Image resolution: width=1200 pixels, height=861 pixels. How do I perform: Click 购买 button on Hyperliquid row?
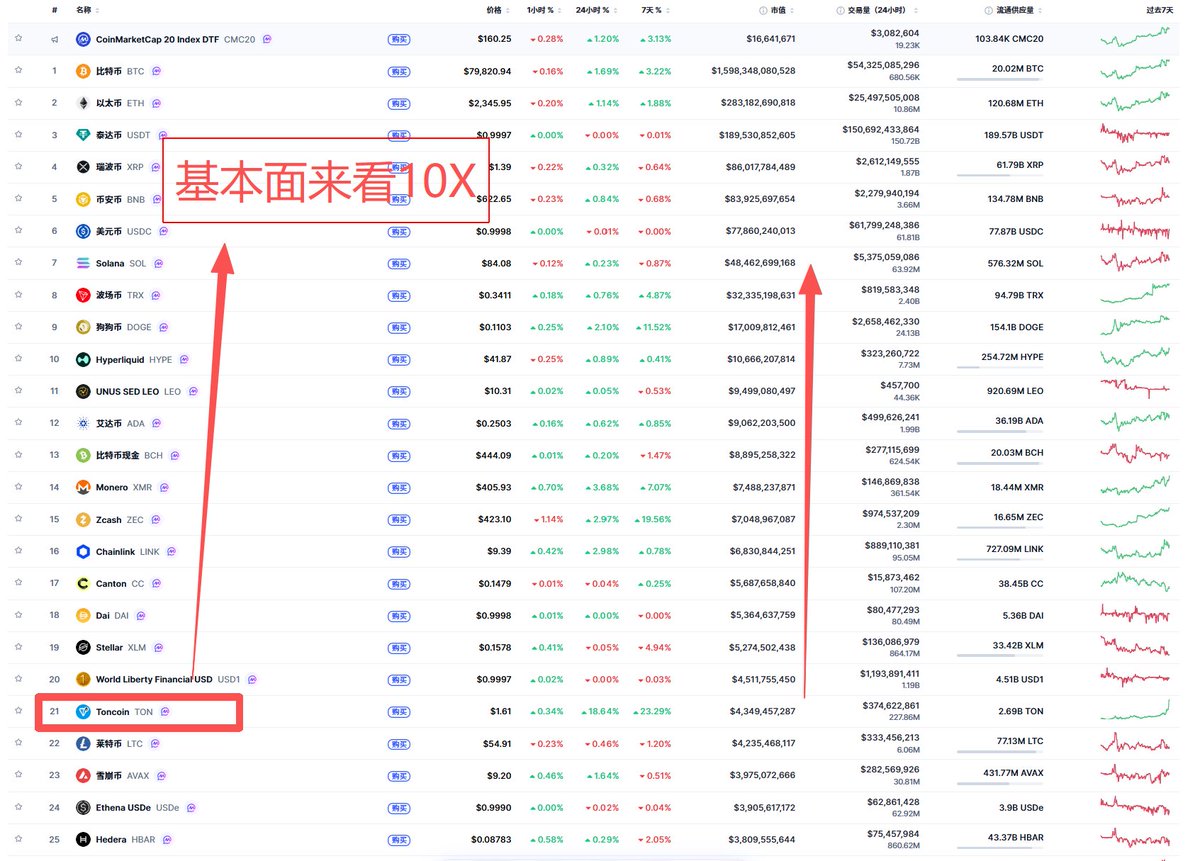click(x=399, y=359)
